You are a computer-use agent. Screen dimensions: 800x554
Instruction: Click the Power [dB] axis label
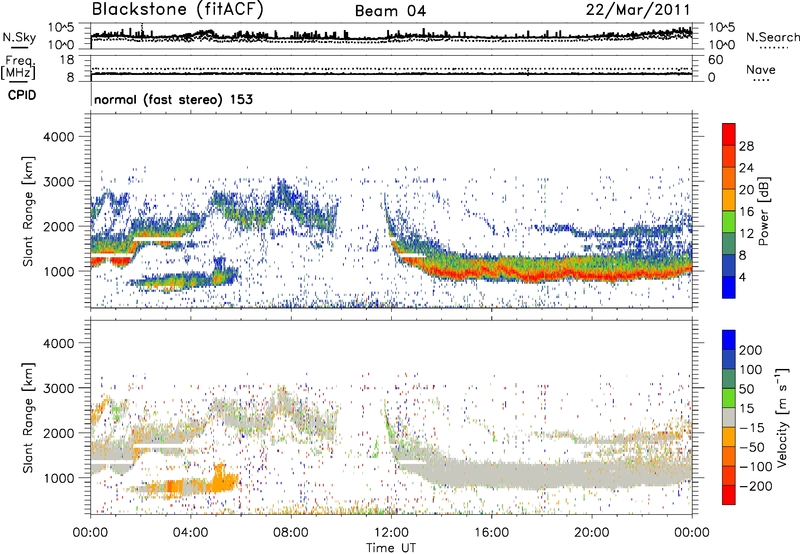coord(764,211)
